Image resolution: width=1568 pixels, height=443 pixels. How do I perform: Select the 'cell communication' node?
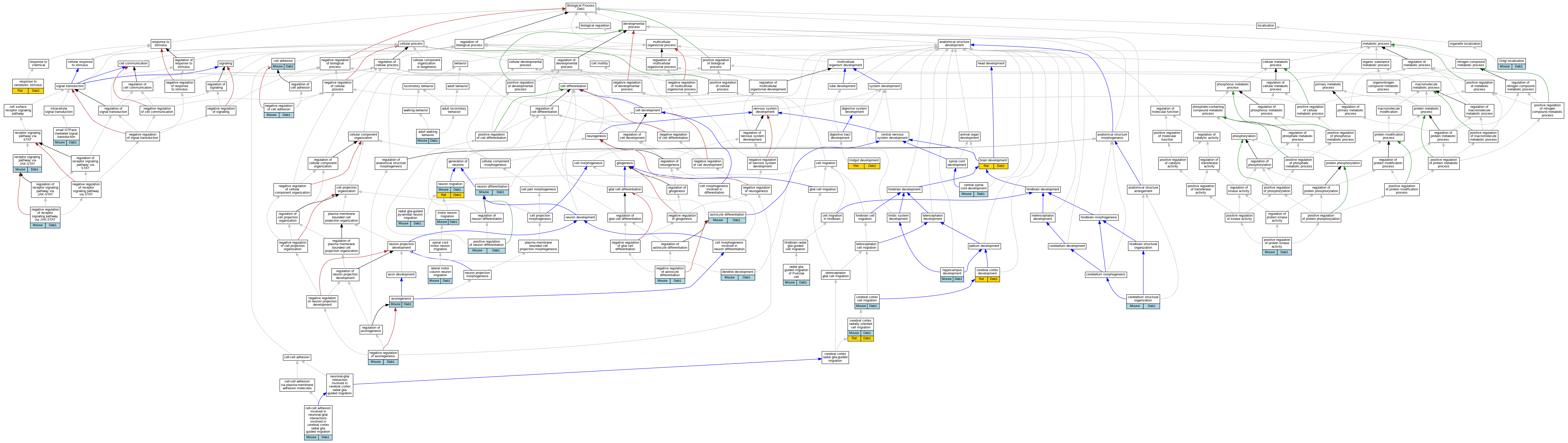(x=133, y=63)
